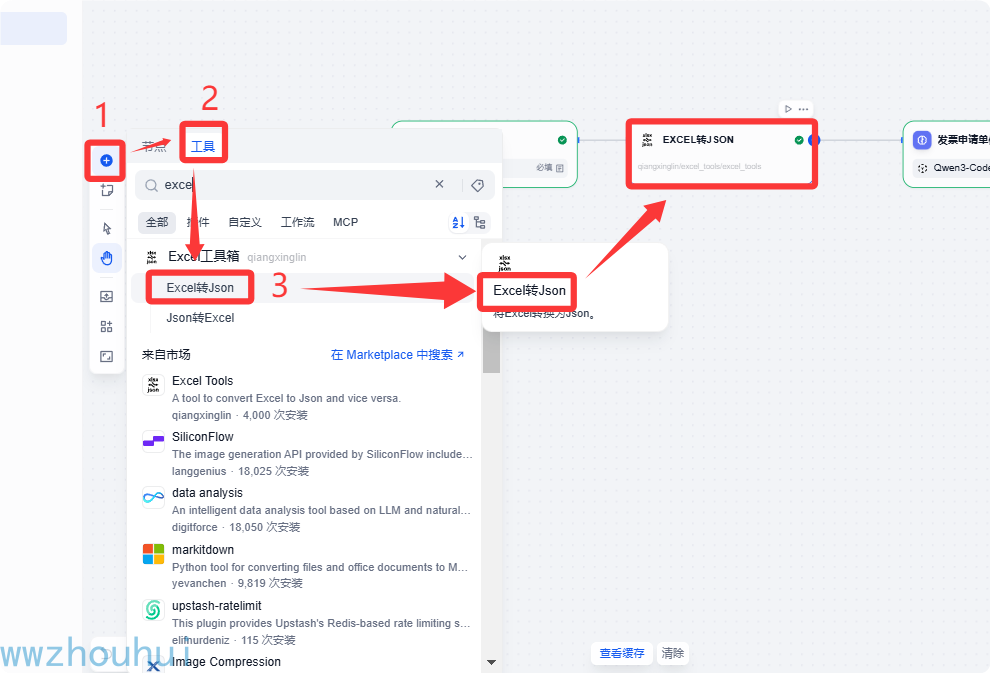Screen dimensions: 990x673
Task: Click the blue add node plus icon
Action: click(106, 160)
